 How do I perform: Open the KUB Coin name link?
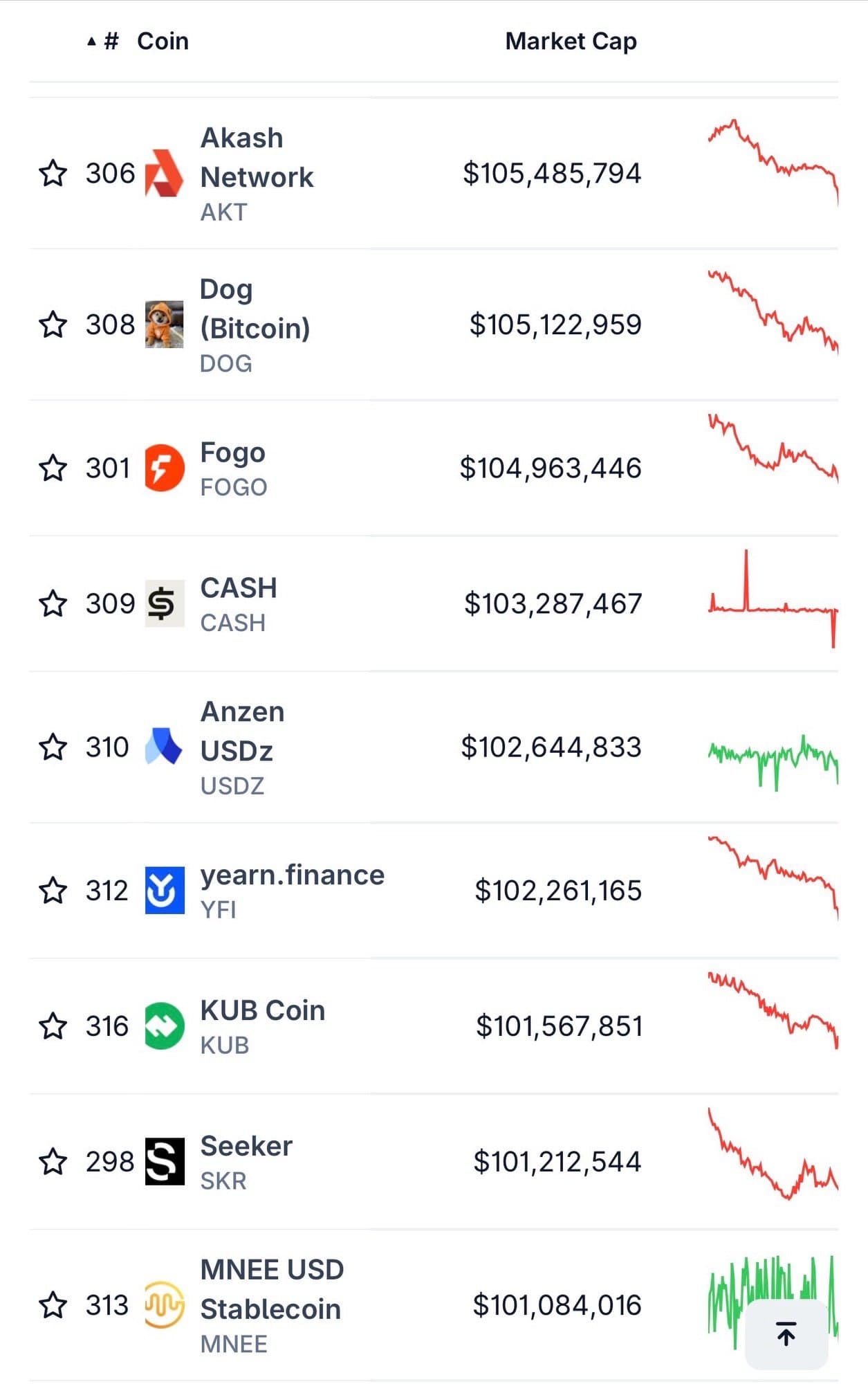pyautogui.click(x=262, y=1010)
